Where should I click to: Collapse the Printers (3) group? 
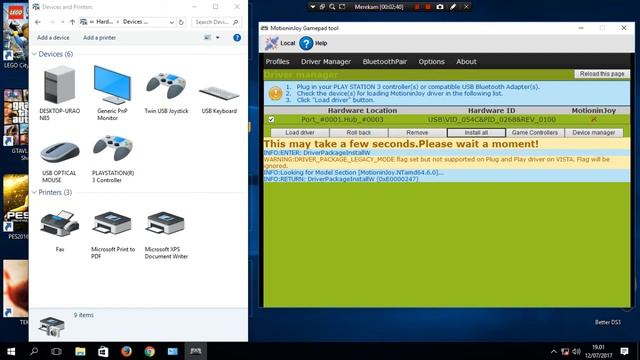click(34, 192)
